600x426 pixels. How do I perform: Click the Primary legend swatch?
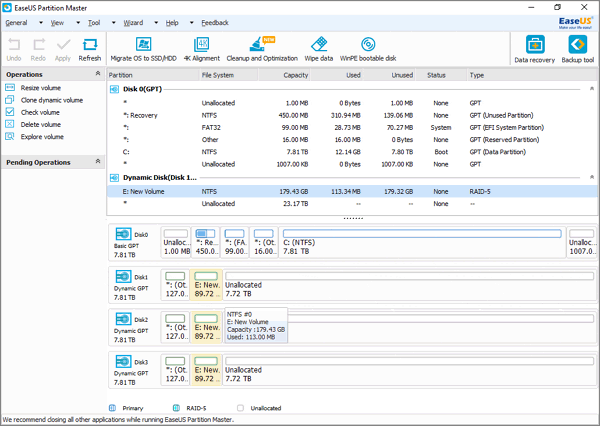click(112, 408)
